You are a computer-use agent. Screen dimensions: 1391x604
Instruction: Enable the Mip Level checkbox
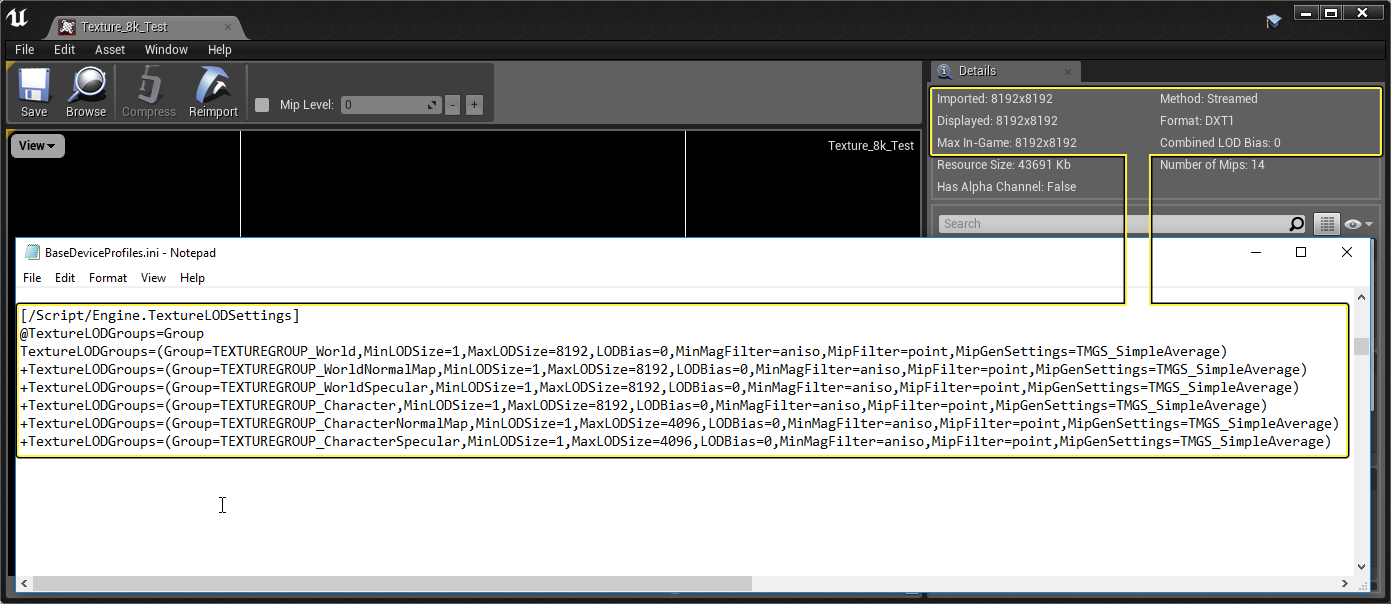(x=262, y=105)
